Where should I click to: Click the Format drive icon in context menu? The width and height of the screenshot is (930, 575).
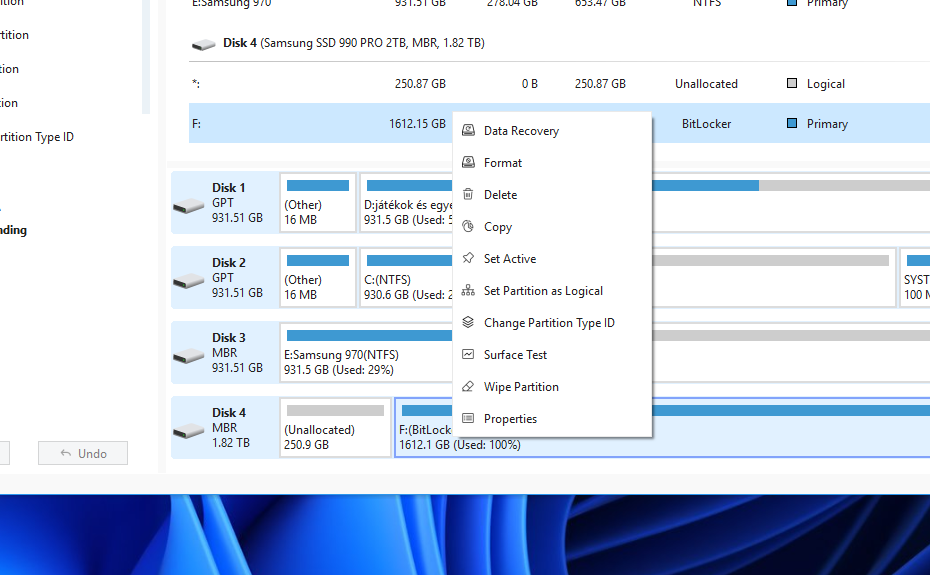tap(468, 163)
